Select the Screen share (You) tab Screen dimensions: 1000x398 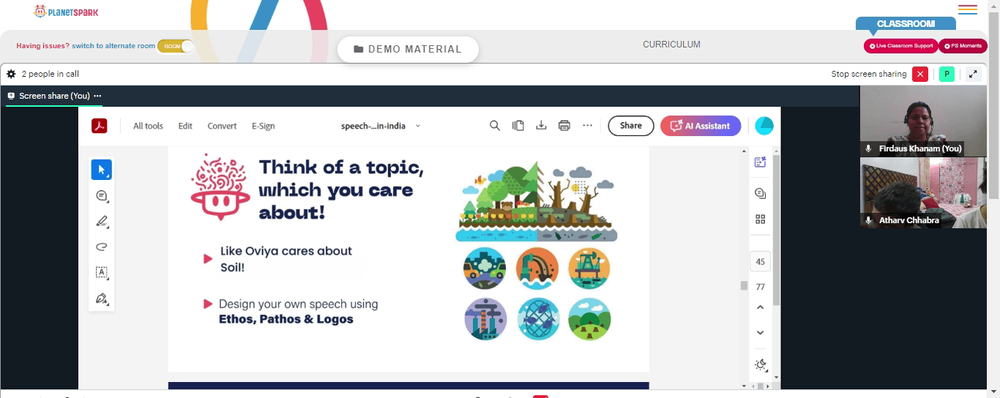54,96
